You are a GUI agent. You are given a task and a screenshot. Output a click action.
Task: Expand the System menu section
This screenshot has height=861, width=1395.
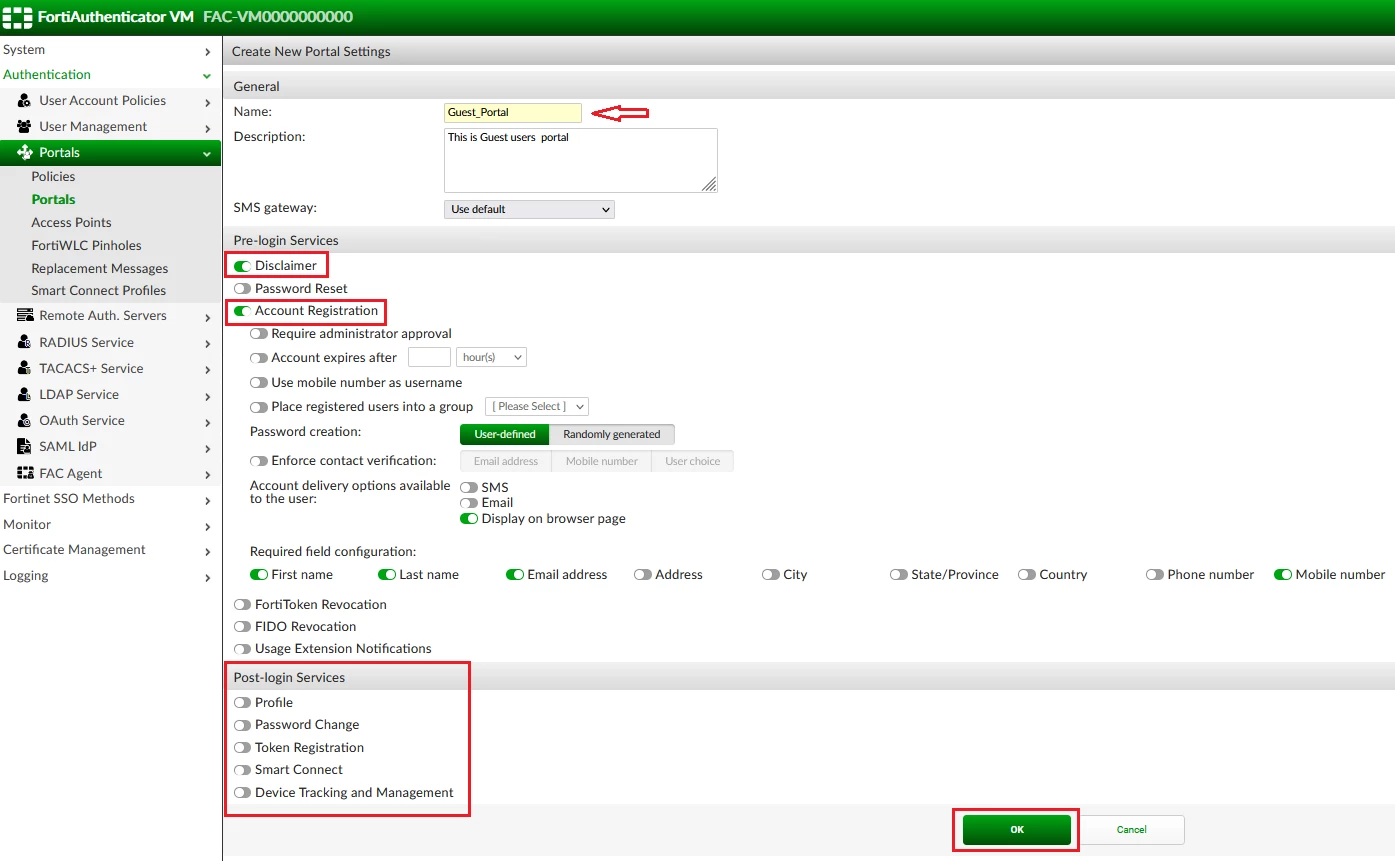click(x=110, y=50)
